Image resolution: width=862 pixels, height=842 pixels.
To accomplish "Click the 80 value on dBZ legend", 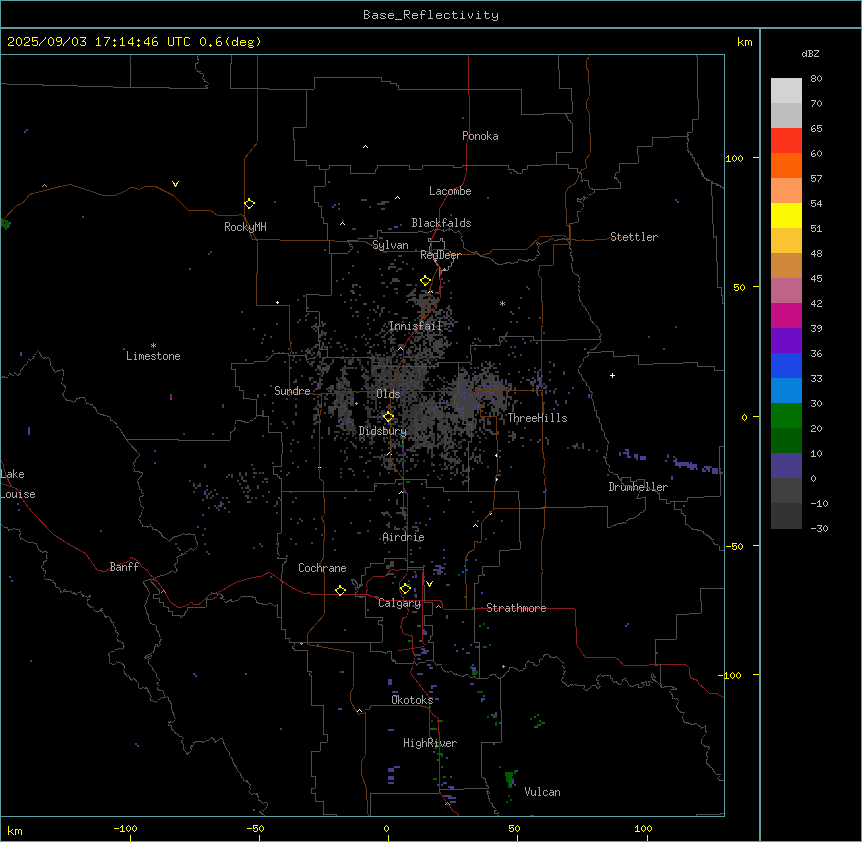I will (816, 79).
